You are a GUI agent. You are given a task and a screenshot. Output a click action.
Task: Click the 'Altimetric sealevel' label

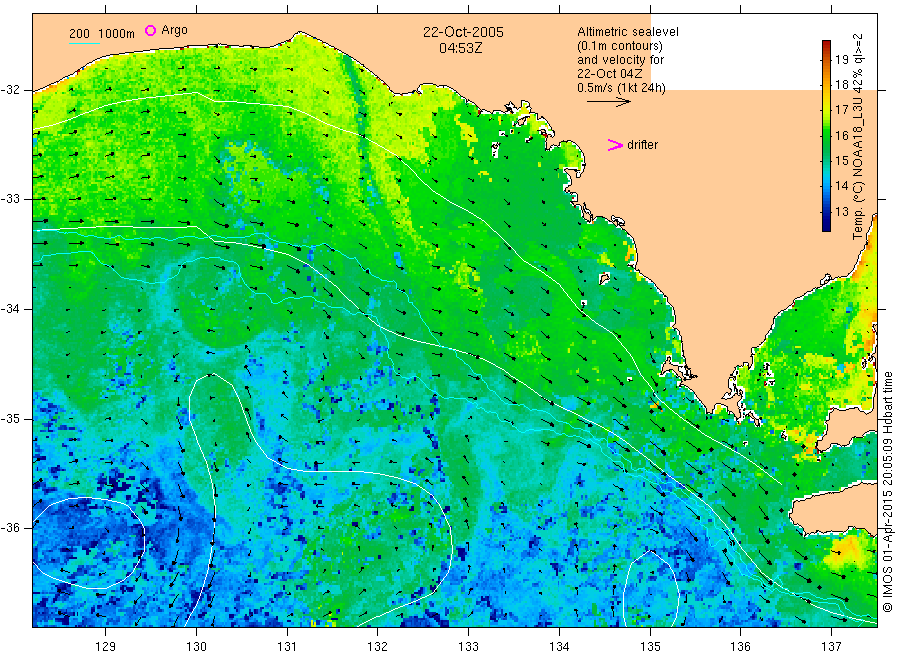(628, 32)
